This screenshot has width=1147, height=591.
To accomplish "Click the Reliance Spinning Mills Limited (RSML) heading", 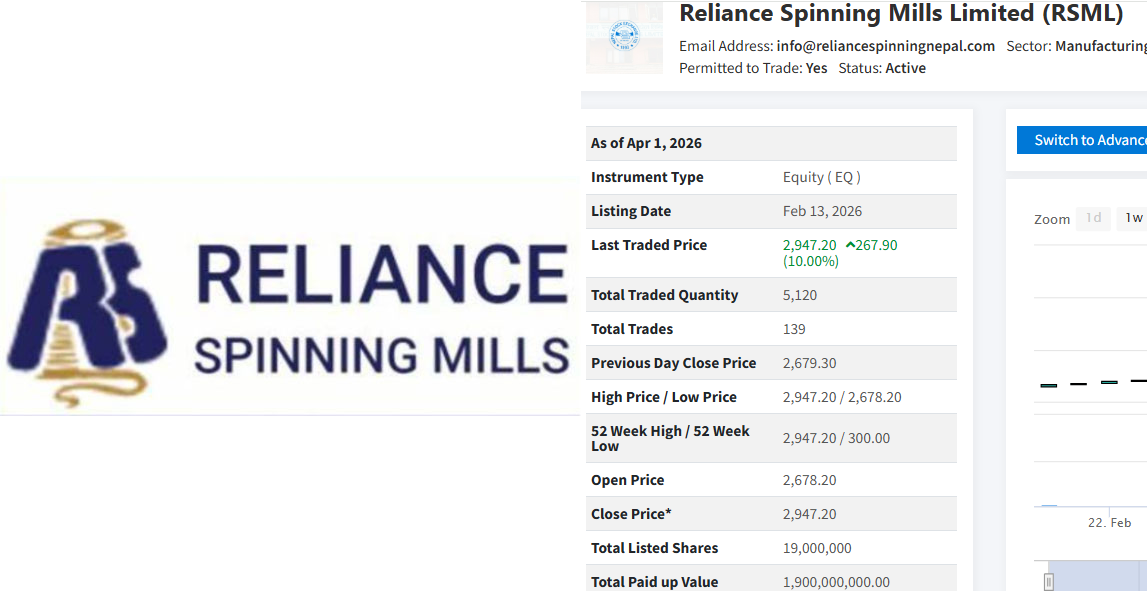I will coord(902,14).
